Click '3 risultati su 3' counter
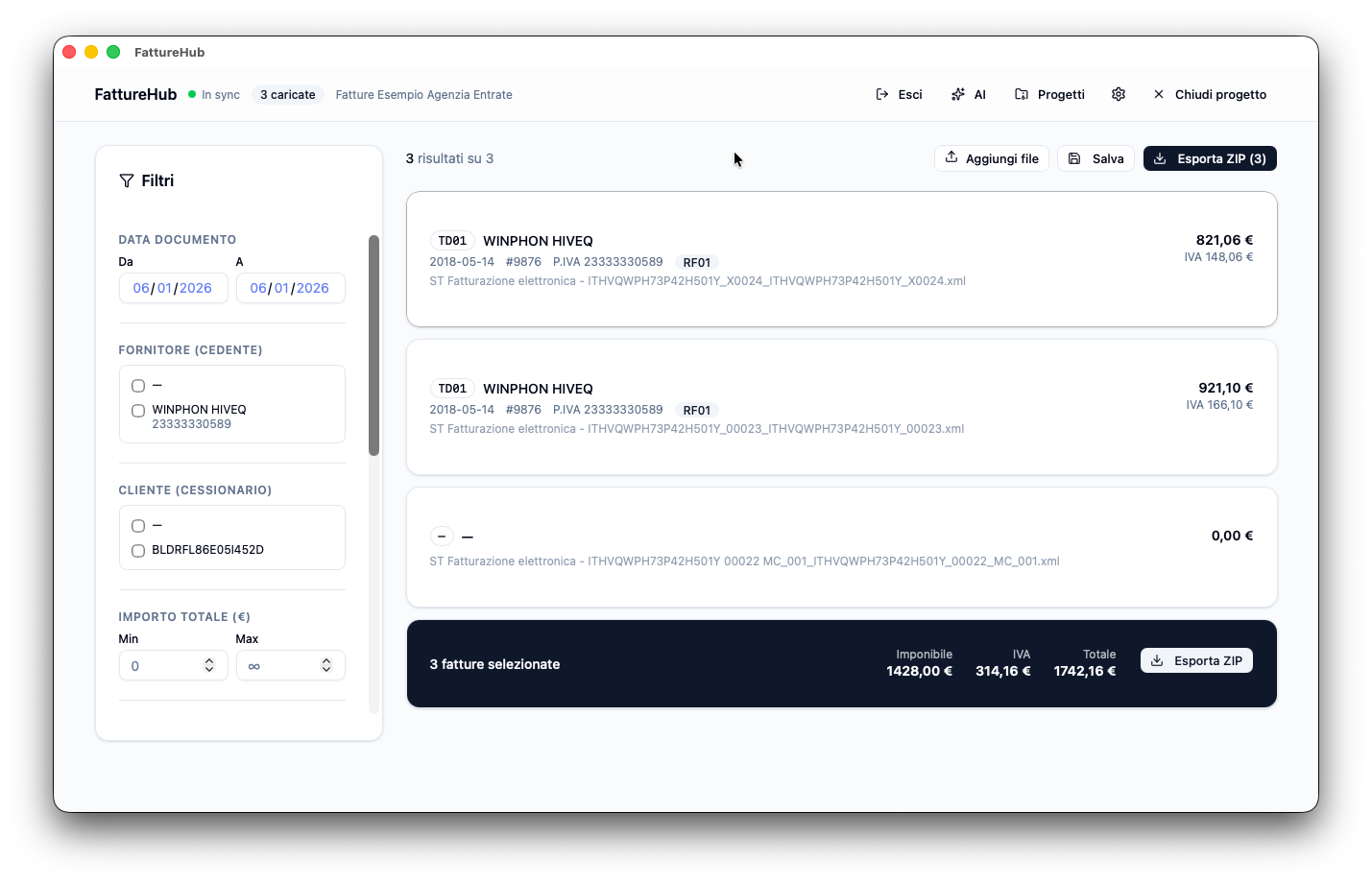 click(449, 158)
